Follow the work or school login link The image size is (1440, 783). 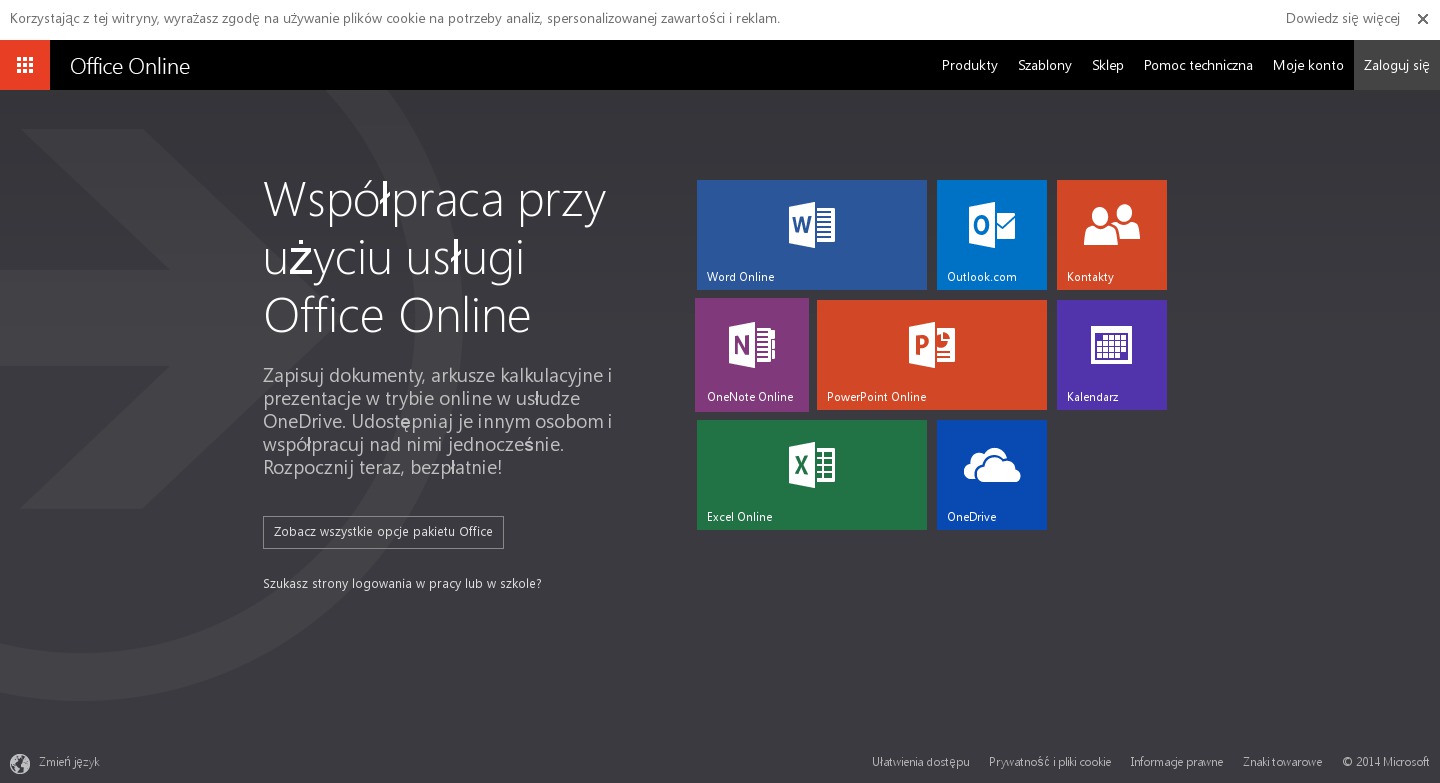point(402,584)
